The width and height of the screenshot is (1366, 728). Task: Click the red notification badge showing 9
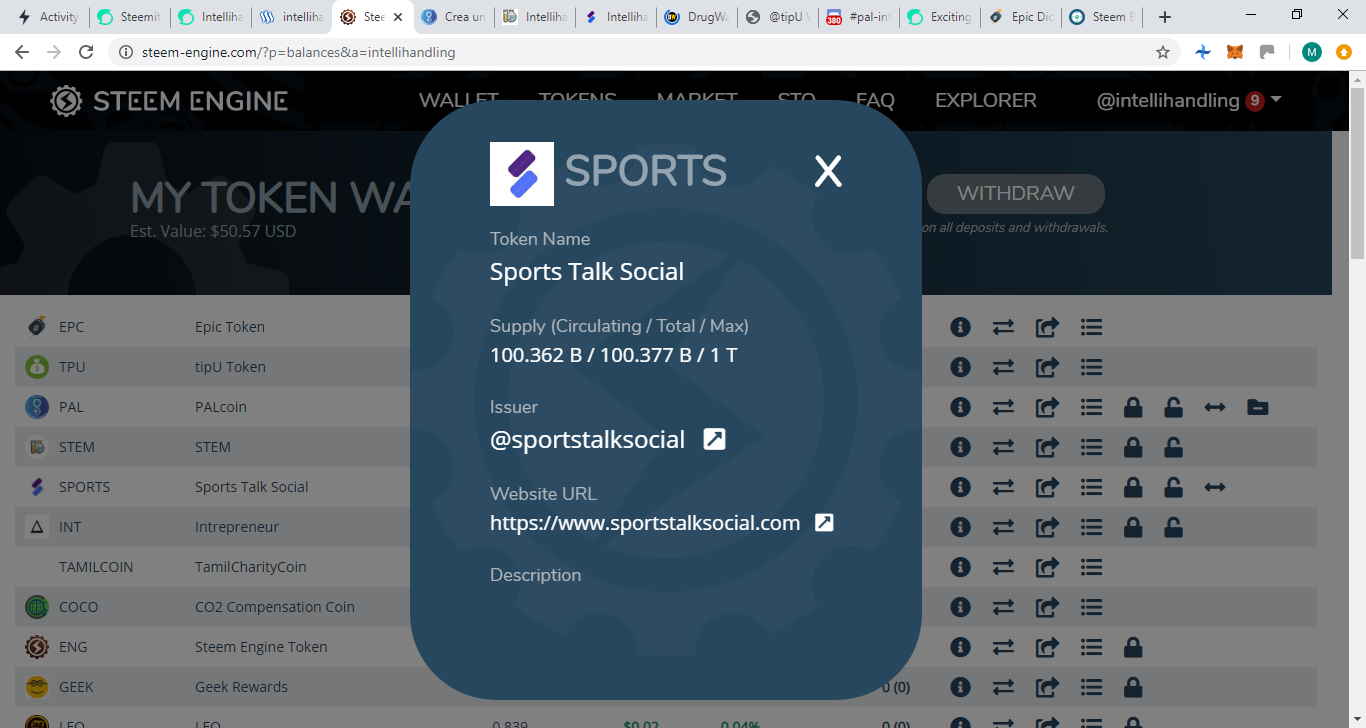[1255, 101]
